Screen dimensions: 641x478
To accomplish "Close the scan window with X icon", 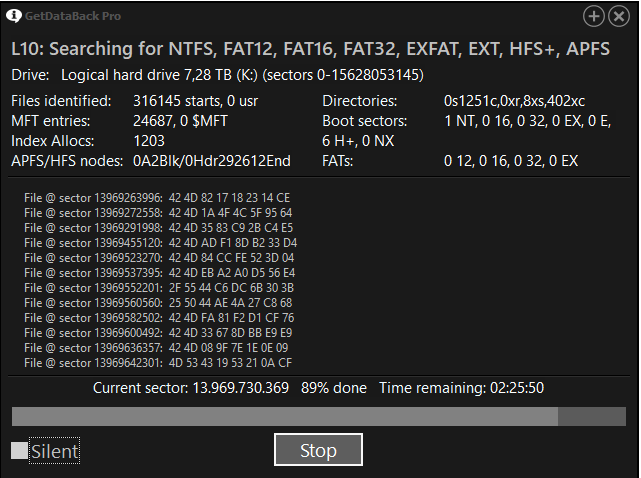I will pos(619,16).
